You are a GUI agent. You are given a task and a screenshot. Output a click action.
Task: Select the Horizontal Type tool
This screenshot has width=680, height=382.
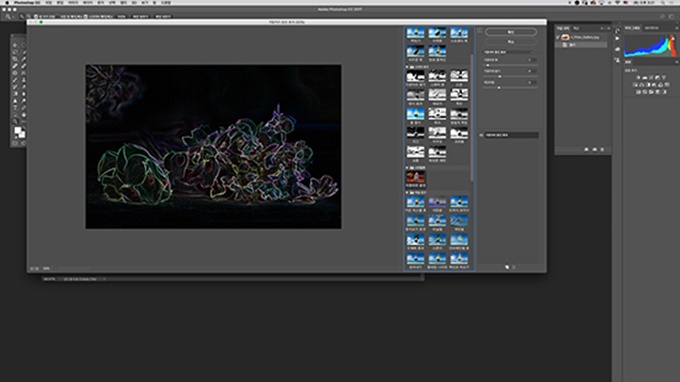pyautogui.click(x=15, y=108)
